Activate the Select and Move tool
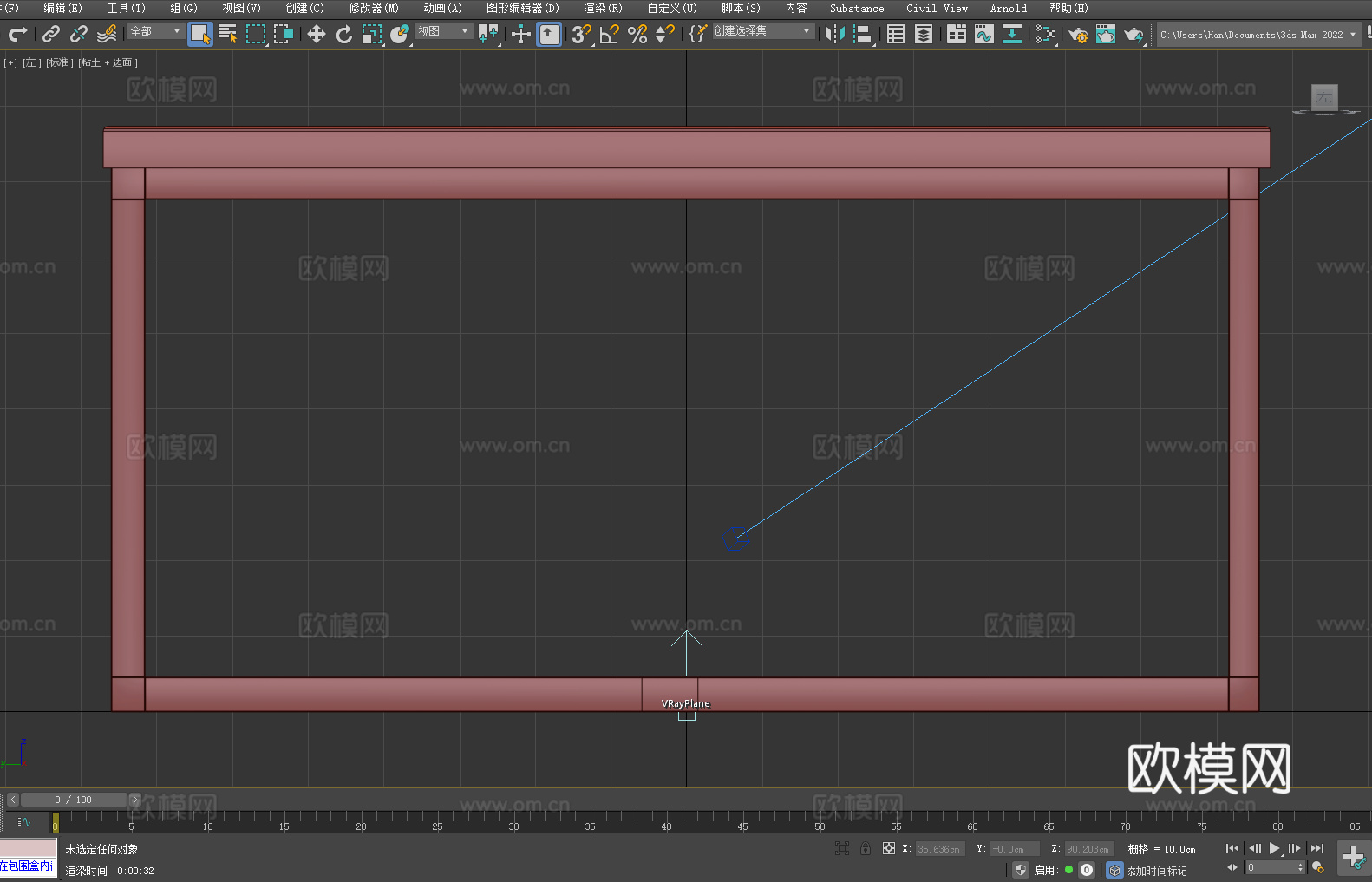 (x=317, y=34)
